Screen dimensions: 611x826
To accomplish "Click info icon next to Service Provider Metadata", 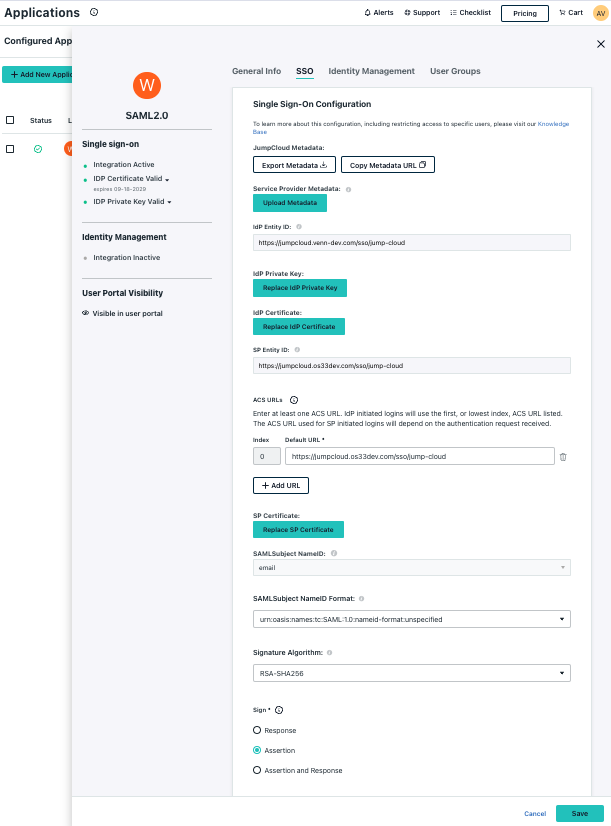I will pos(349,189).
